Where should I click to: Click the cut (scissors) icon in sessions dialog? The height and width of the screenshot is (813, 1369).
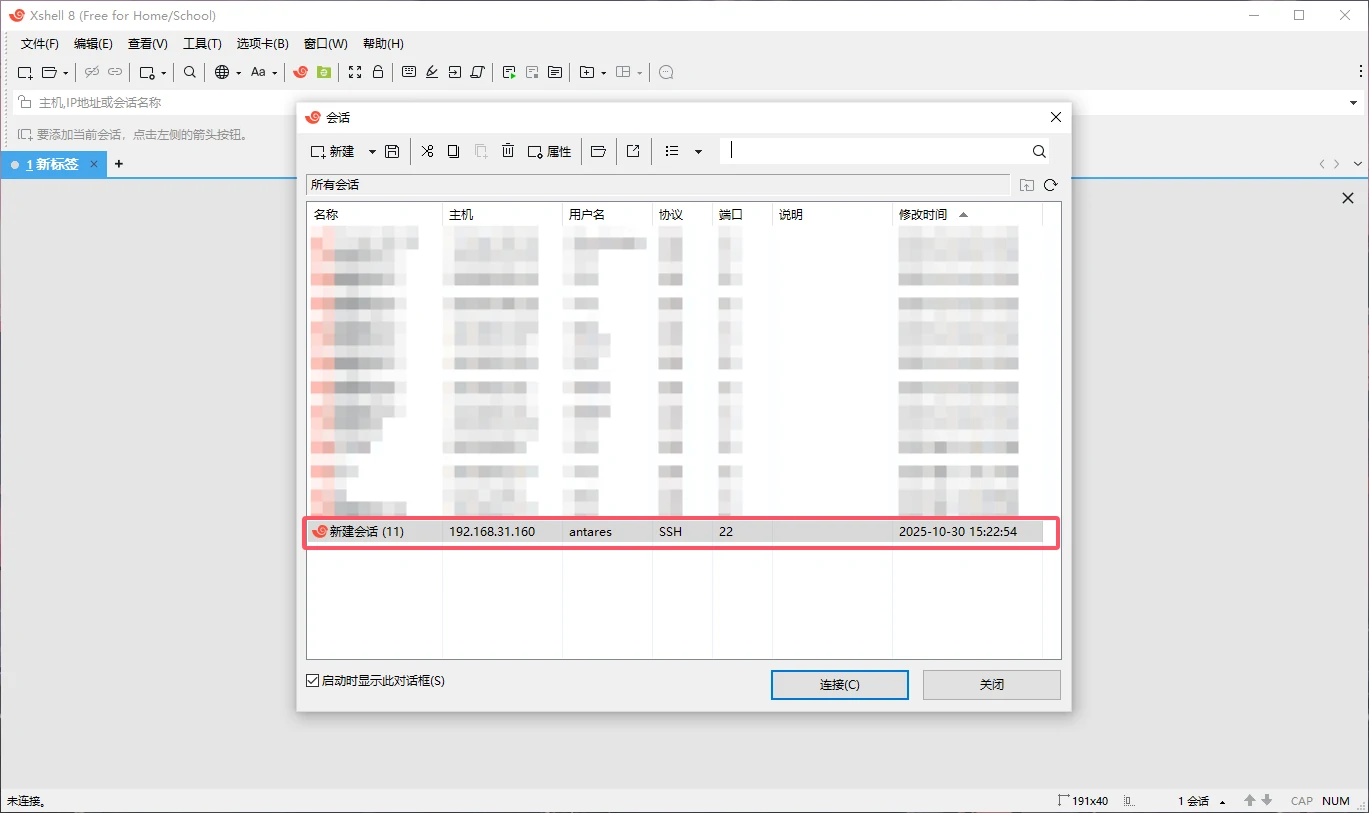[427, 151]
